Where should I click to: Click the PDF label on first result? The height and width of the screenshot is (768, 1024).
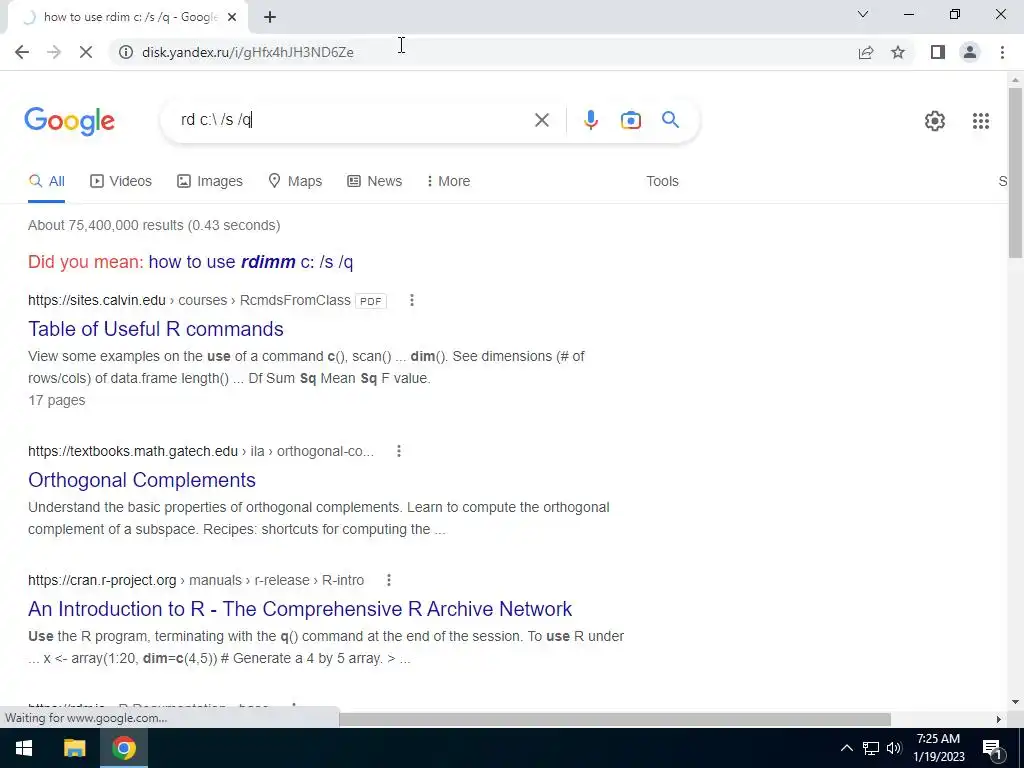(x=370, y=301)
